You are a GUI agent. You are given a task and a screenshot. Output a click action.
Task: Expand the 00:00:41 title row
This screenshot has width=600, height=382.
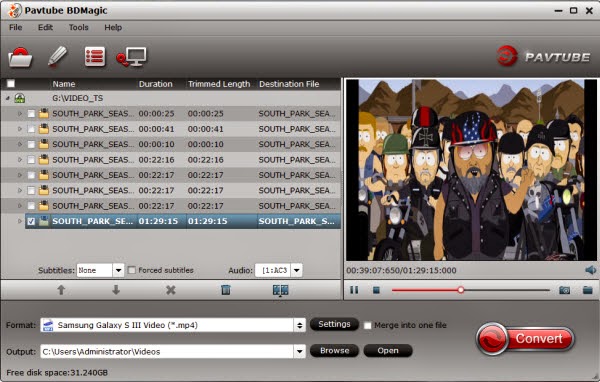pyautogui.click(x=20, y=129)
